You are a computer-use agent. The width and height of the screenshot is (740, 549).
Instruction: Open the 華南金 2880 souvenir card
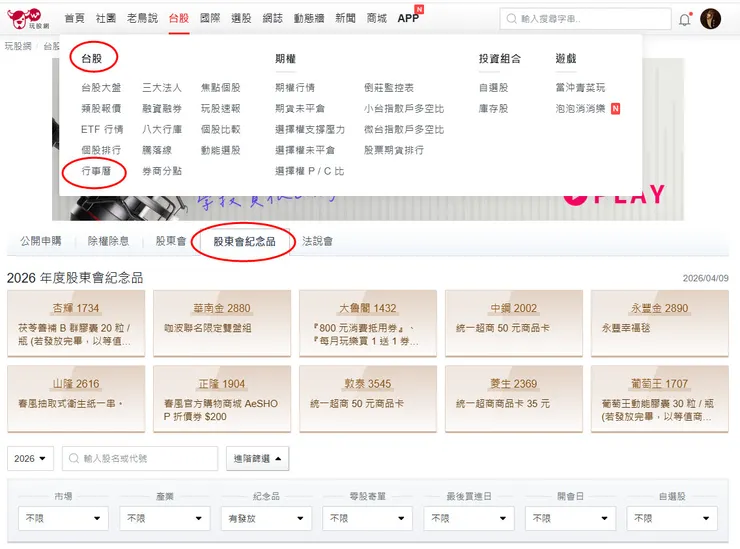(222, 323)
